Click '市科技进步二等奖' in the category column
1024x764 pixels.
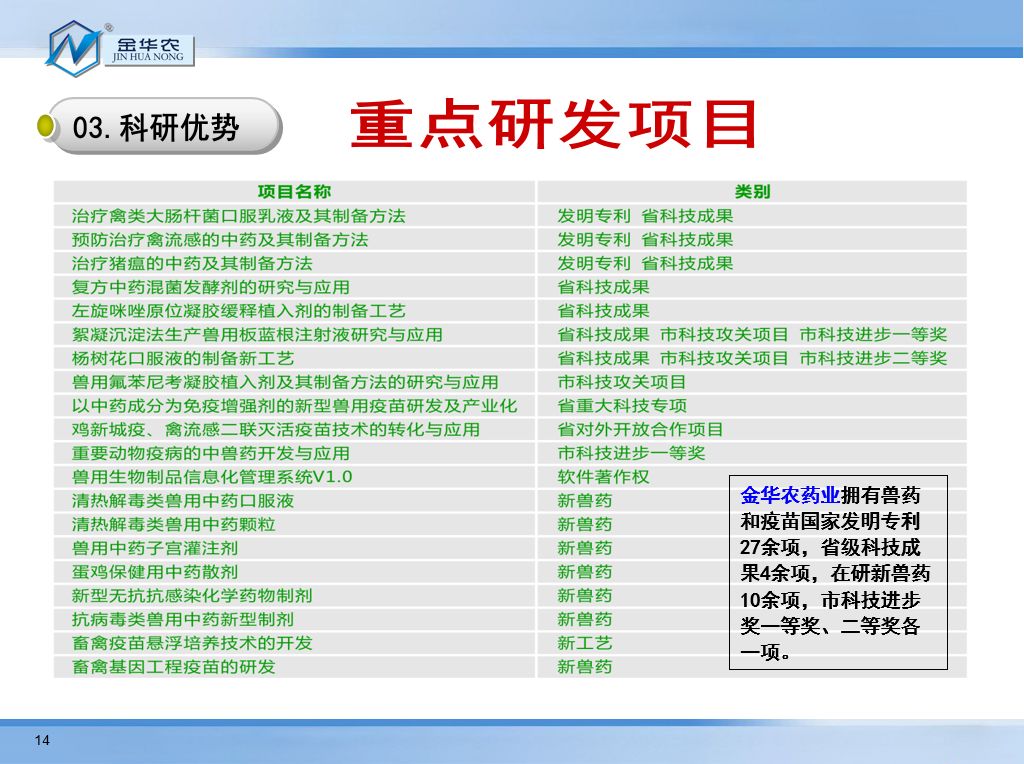point(873,358)
